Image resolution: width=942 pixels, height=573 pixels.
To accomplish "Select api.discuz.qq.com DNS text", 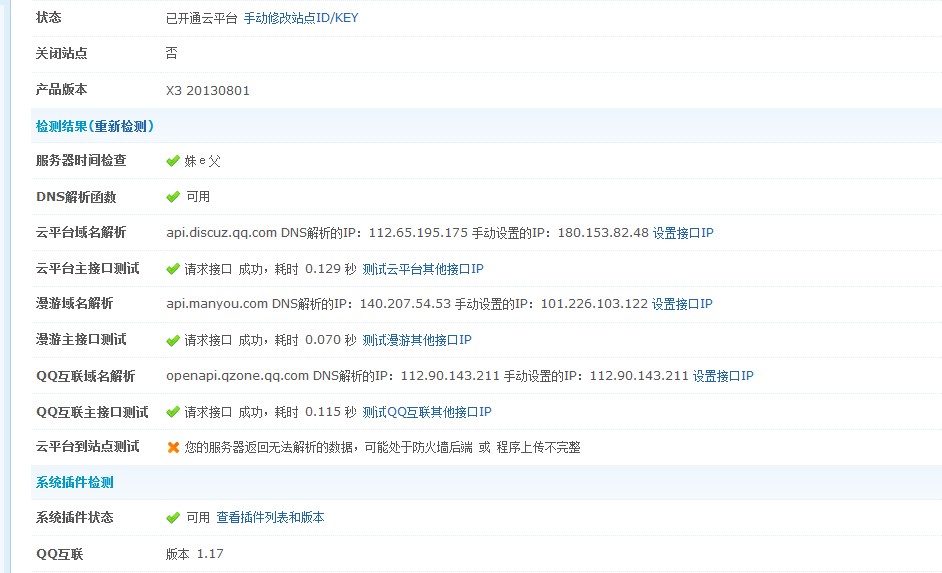I will (317, 233).
